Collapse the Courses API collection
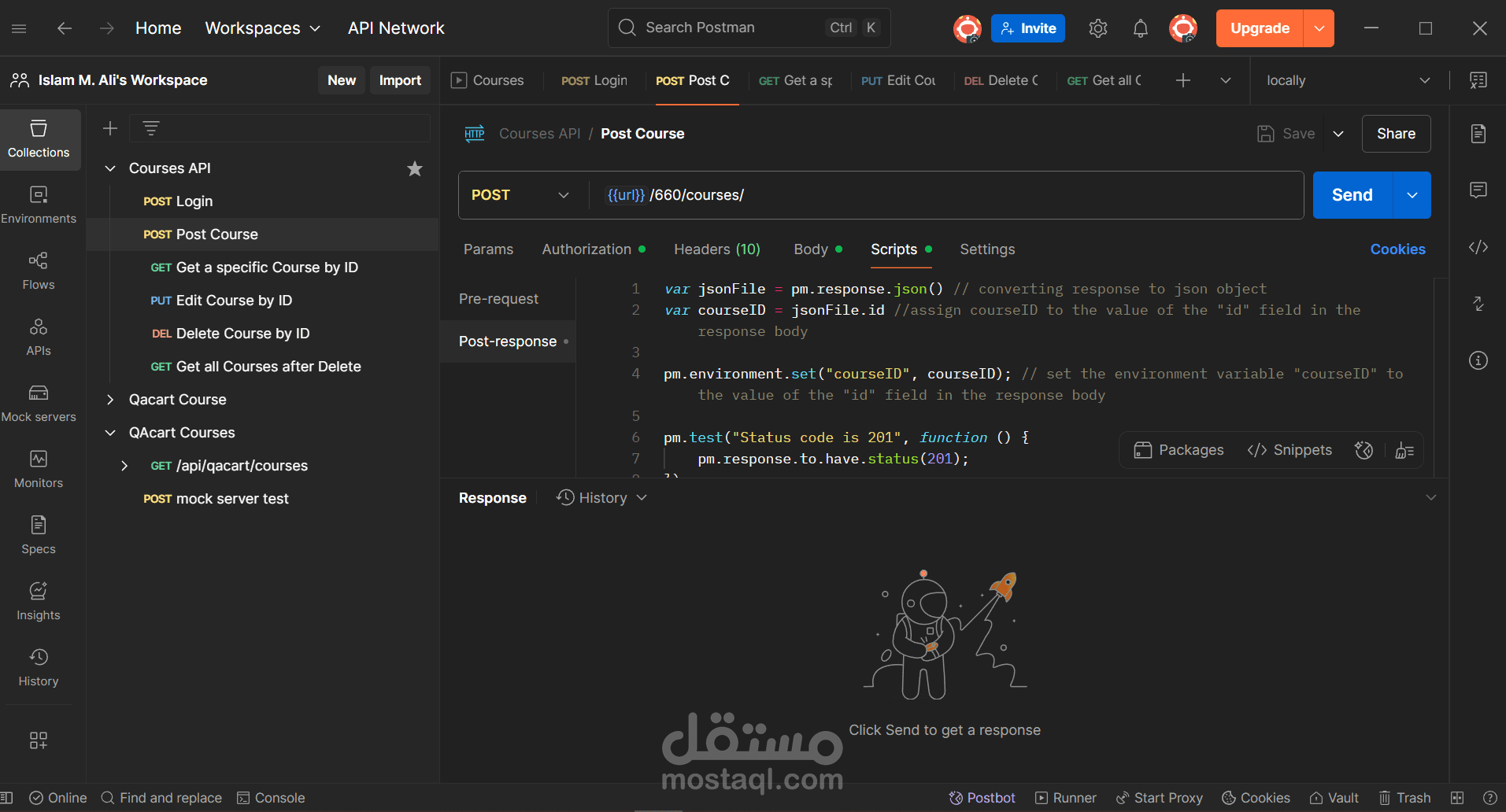 [x=111, y=168]
